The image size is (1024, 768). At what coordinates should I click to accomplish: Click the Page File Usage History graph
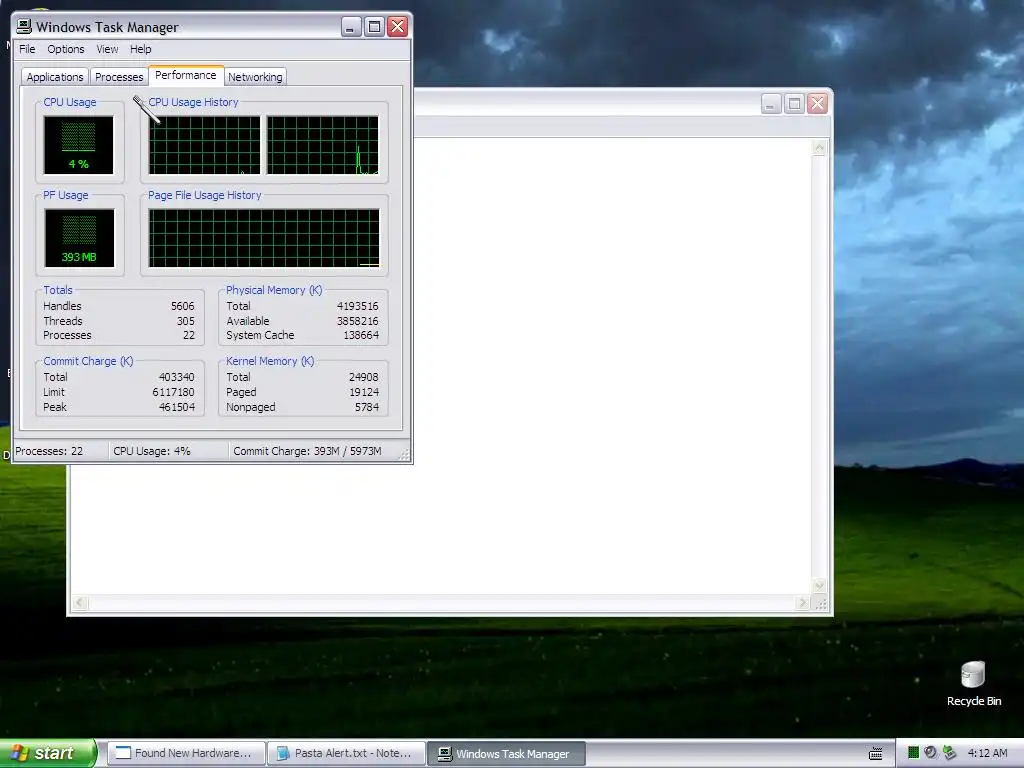pyautogui.click(x=264, y=238)
